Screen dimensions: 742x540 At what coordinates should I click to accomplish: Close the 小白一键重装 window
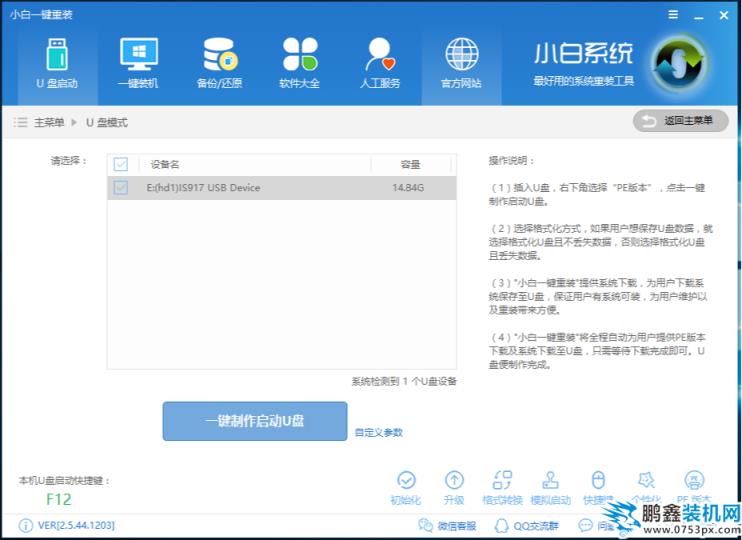pyautogui.click(x=724, y=15)
